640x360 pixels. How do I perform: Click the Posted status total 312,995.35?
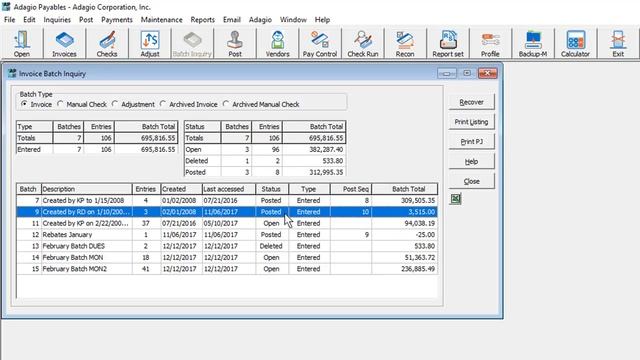(314, 172)
